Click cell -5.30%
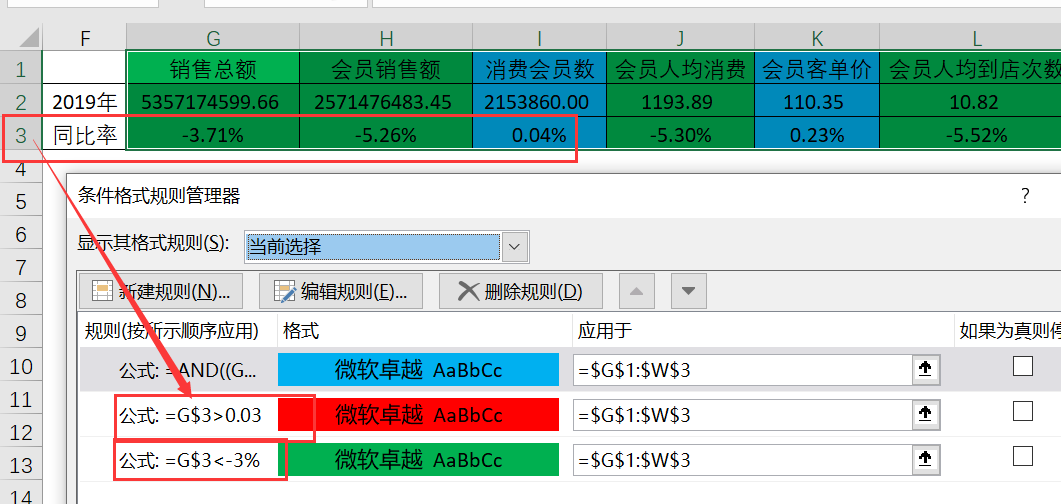 (680, 135)
